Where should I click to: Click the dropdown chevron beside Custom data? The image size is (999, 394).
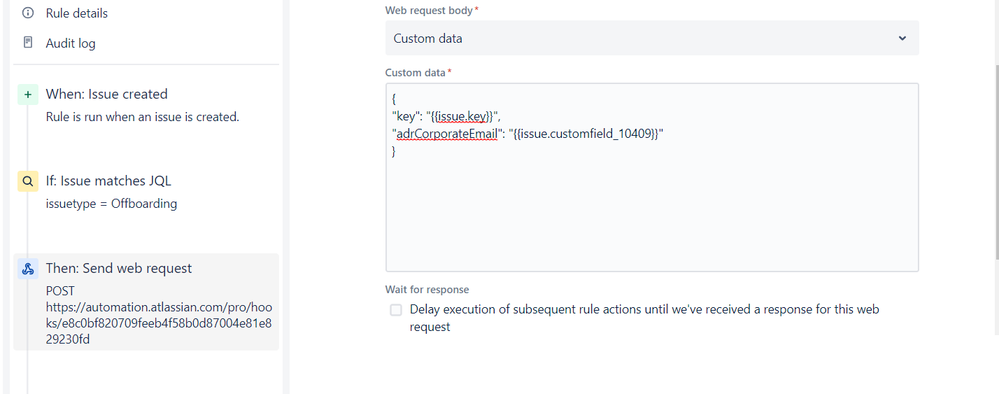pyautogui.click(x=902, y=38)
